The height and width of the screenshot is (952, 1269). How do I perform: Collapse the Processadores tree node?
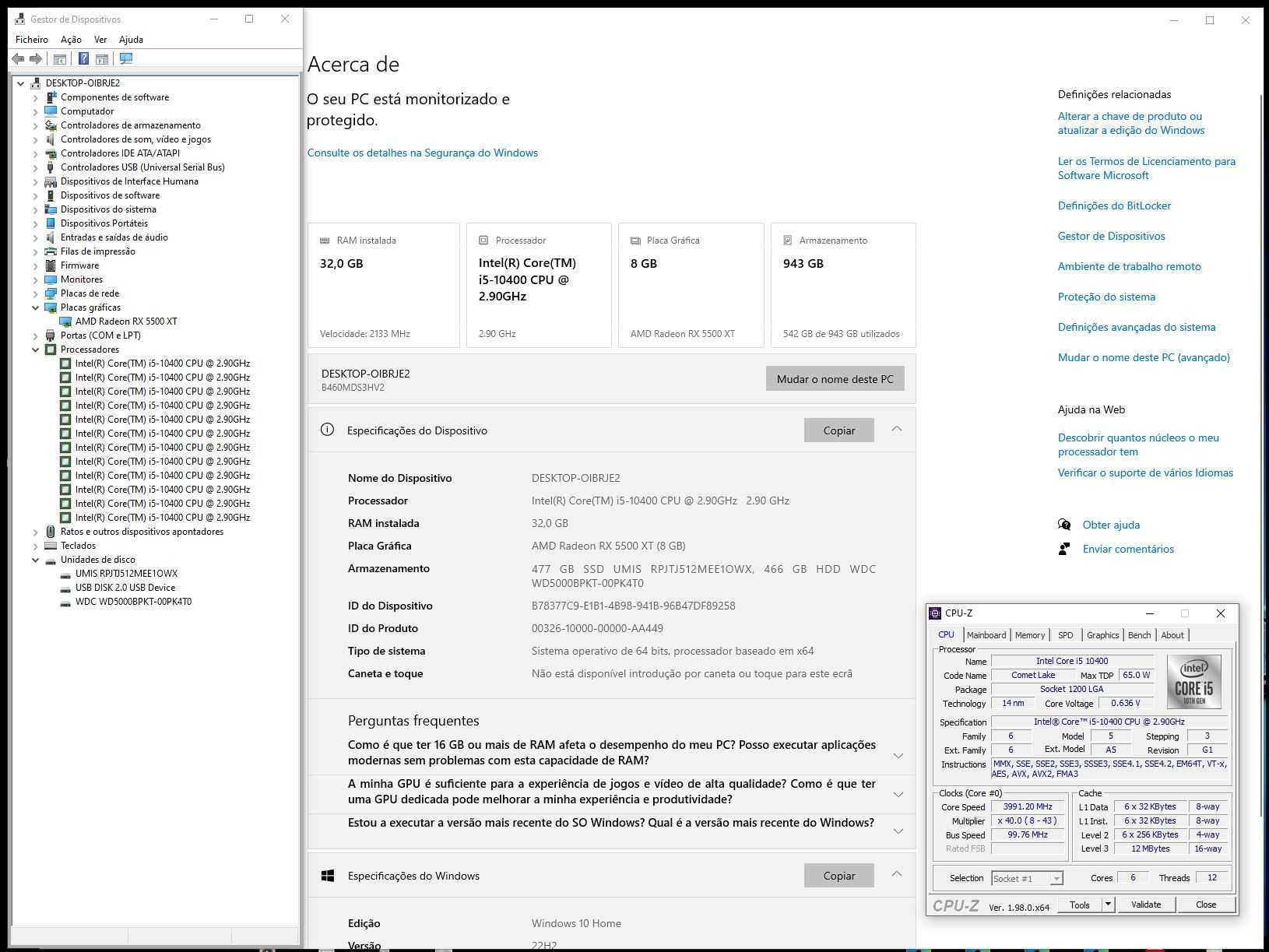[x=35, y=350]
